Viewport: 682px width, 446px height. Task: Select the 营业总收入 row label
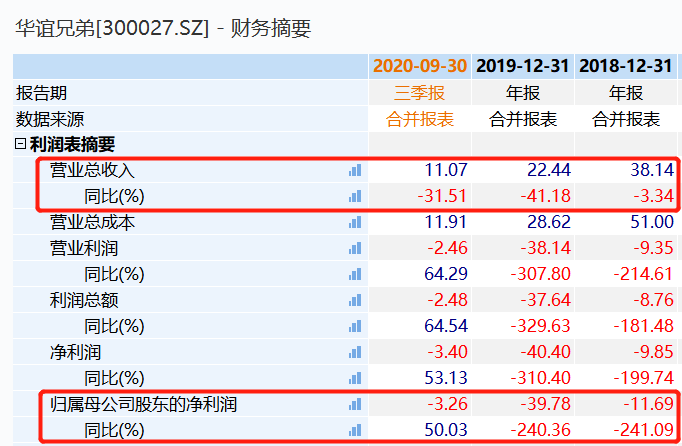(x=92, y=170)
